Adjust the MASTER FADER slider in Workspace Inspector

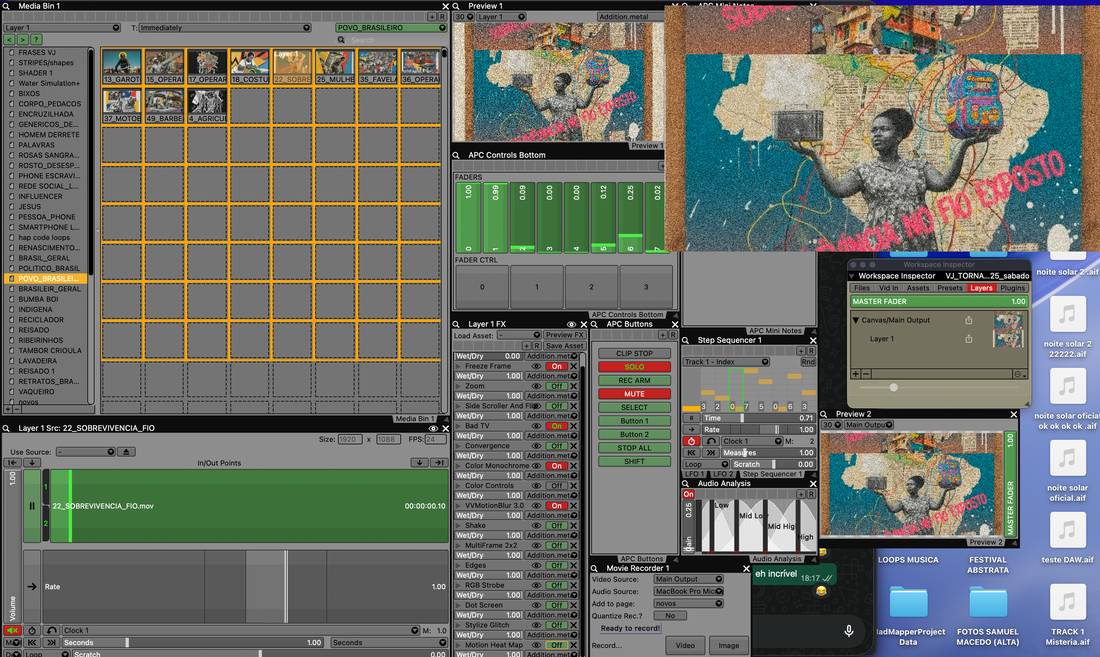pos(939,302)
